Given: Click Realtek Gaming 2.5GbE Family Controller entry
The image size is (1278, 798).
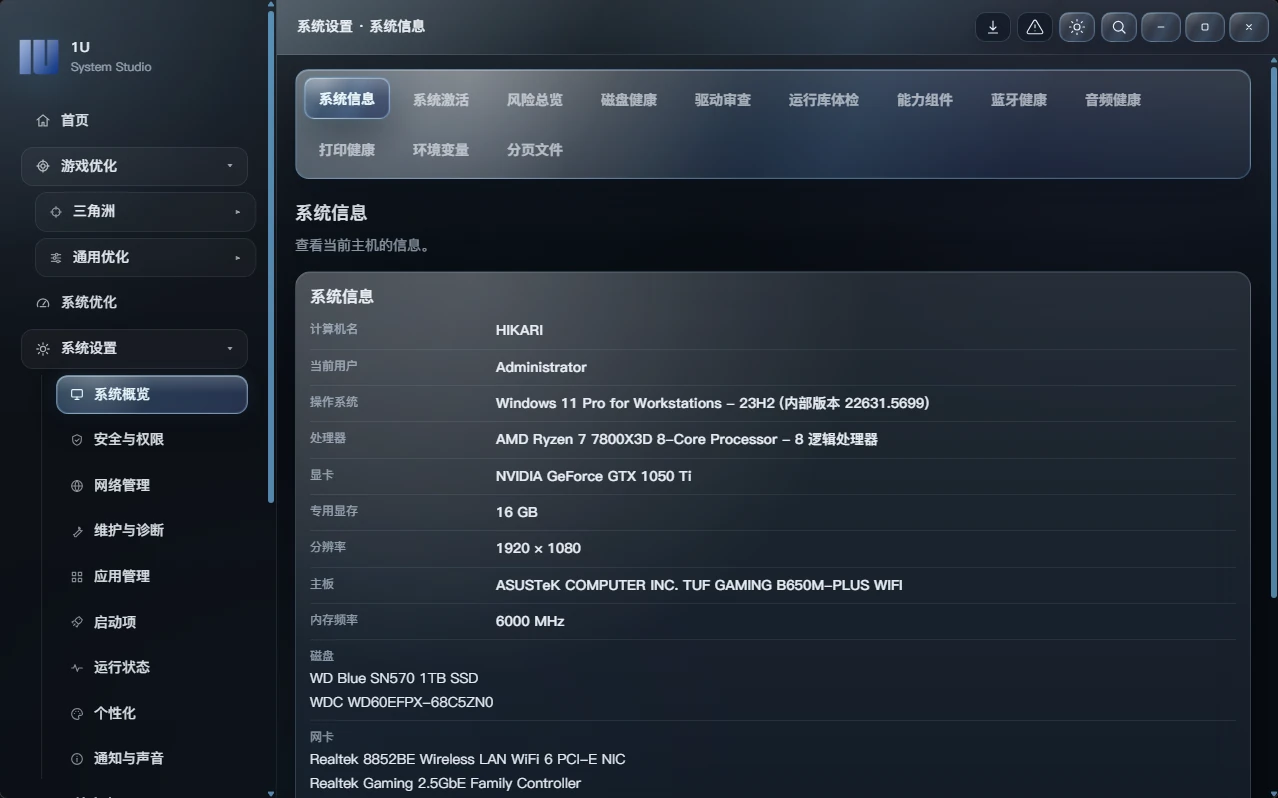Looking at the screenshot, I should pyautogui.click(x=445, y=783).
